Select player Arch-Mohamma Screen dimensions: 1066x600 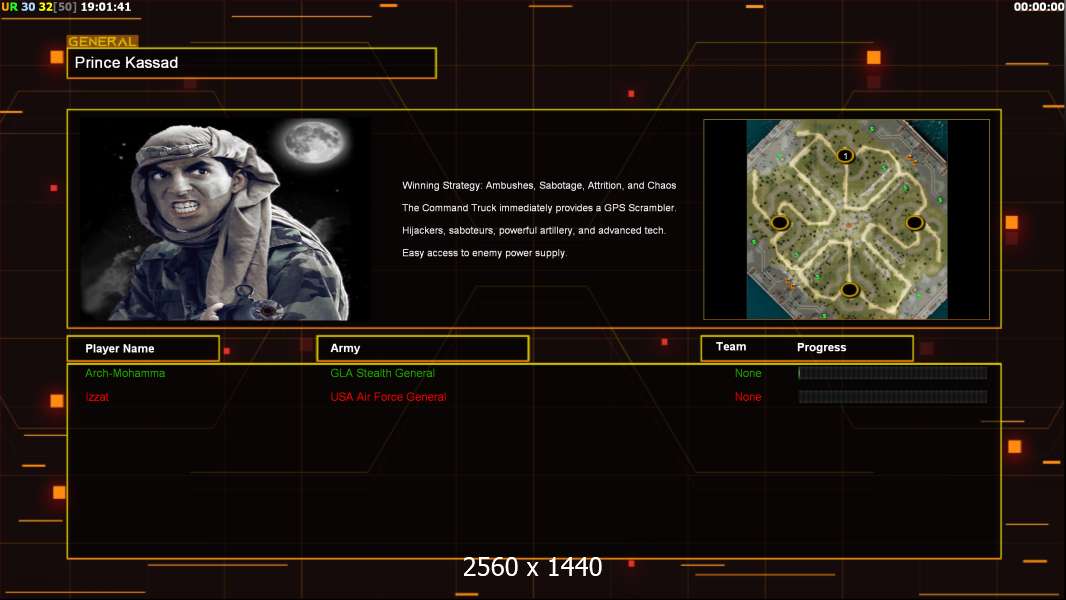pyautogui.click(x=125, y=373)
